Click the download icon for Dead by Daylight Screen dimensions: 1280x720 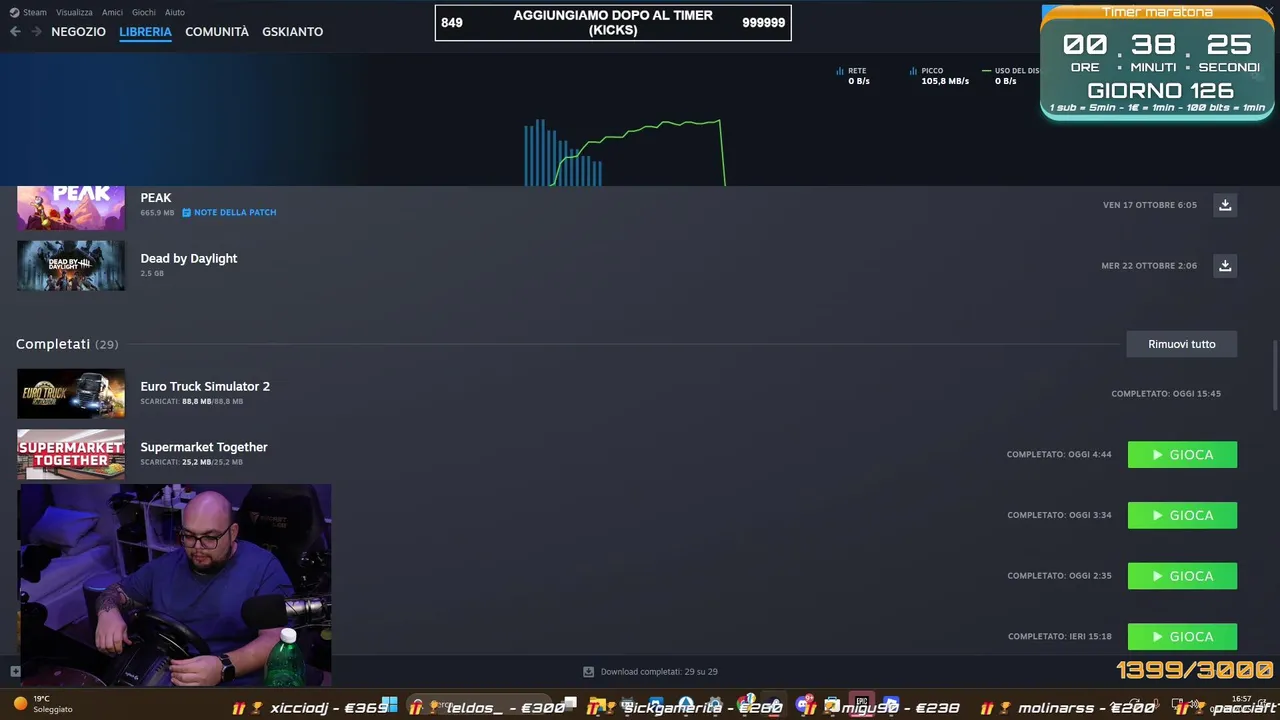click(1225, 266)
